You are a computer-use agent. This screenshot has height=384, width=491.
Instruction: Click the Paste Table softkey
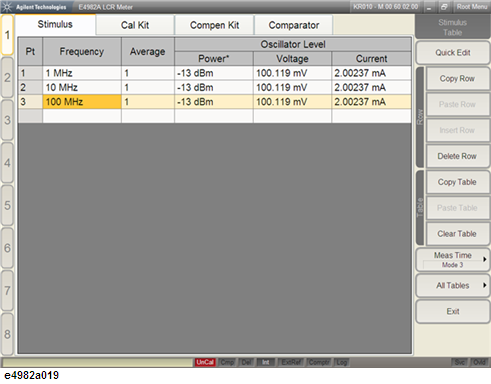pos(457,208)
